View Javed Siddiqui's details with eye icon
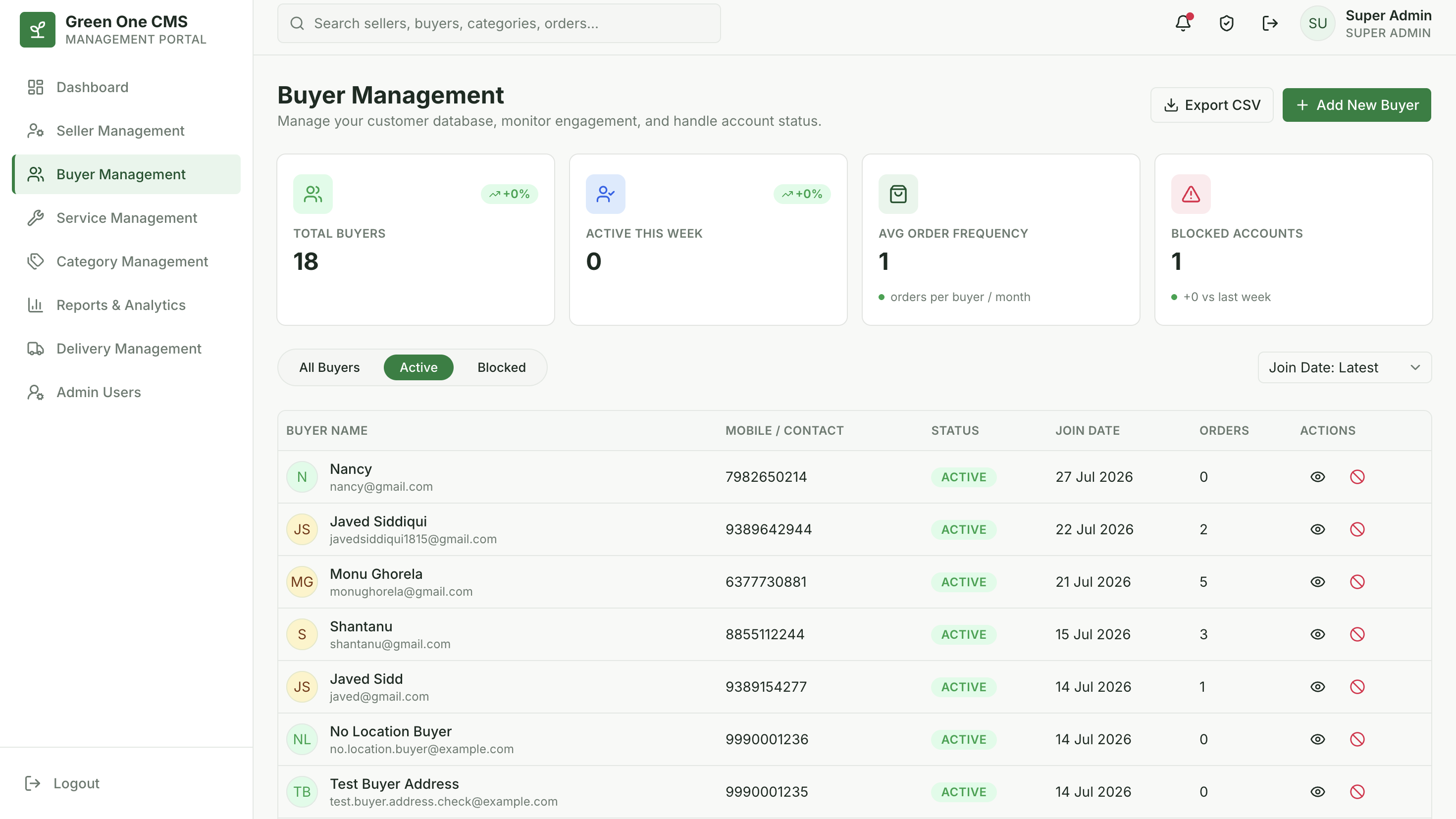 point(1317,530)
